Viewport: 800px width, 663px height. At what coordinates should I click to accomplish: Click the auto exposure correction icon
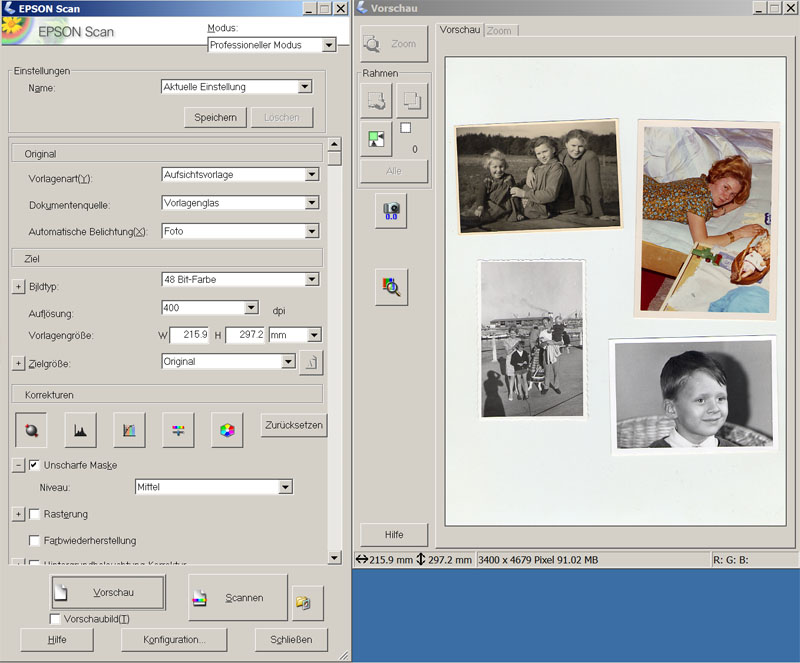pos(31,430)
